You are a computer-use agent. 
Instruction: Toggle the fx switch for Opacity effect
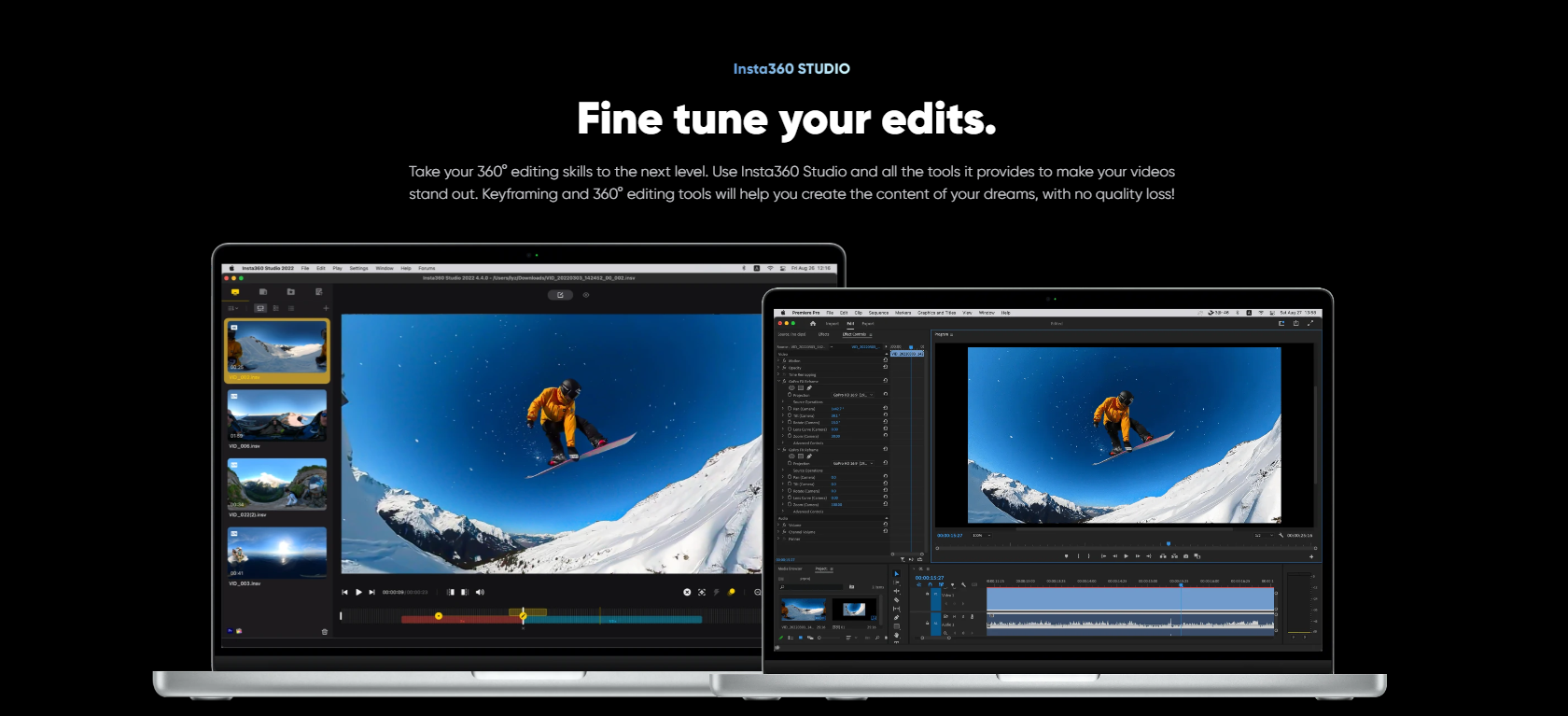785,368
